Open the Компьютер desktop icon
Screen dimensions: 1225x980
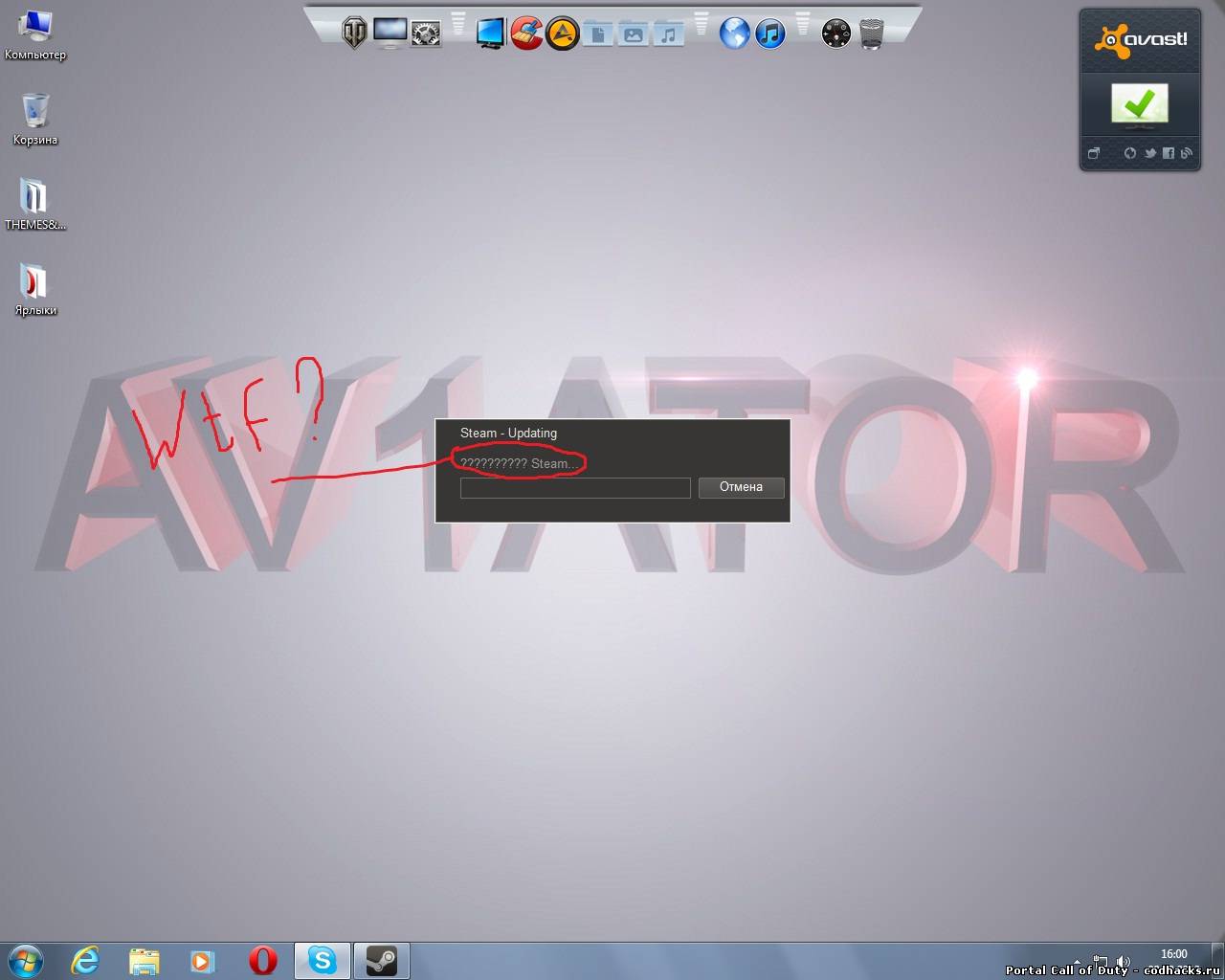35,34
